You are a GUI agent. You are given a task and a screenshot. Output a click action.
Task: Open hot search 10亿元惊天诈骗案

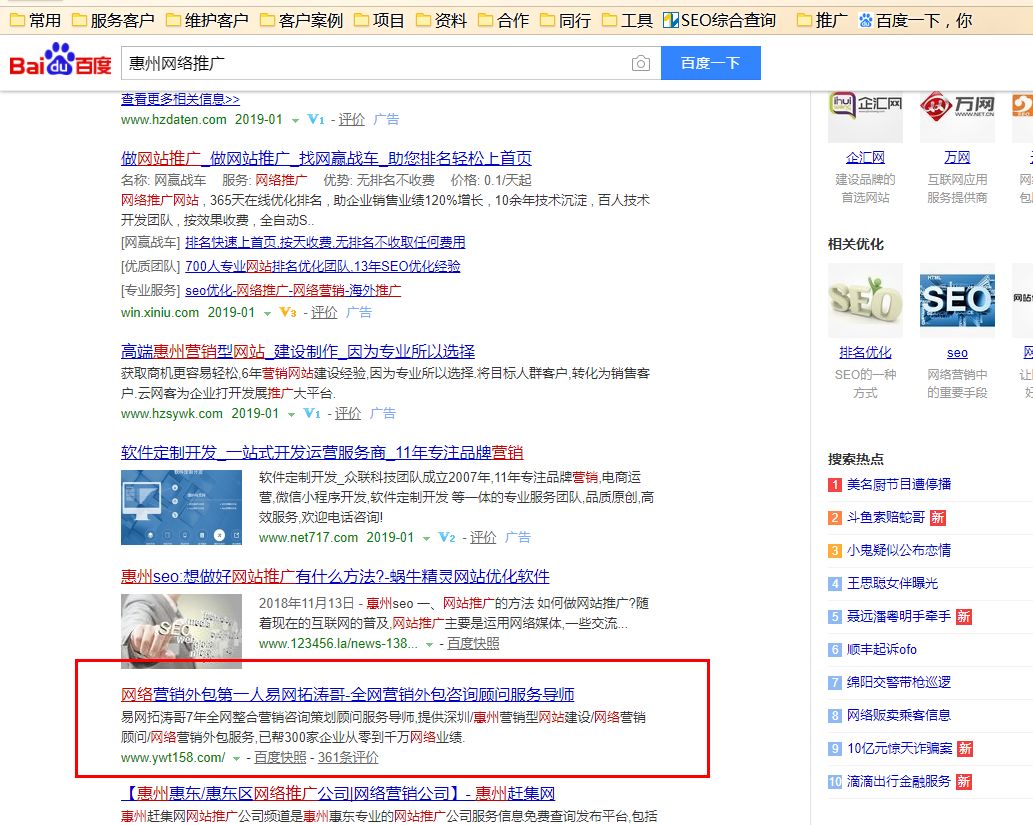900,749
